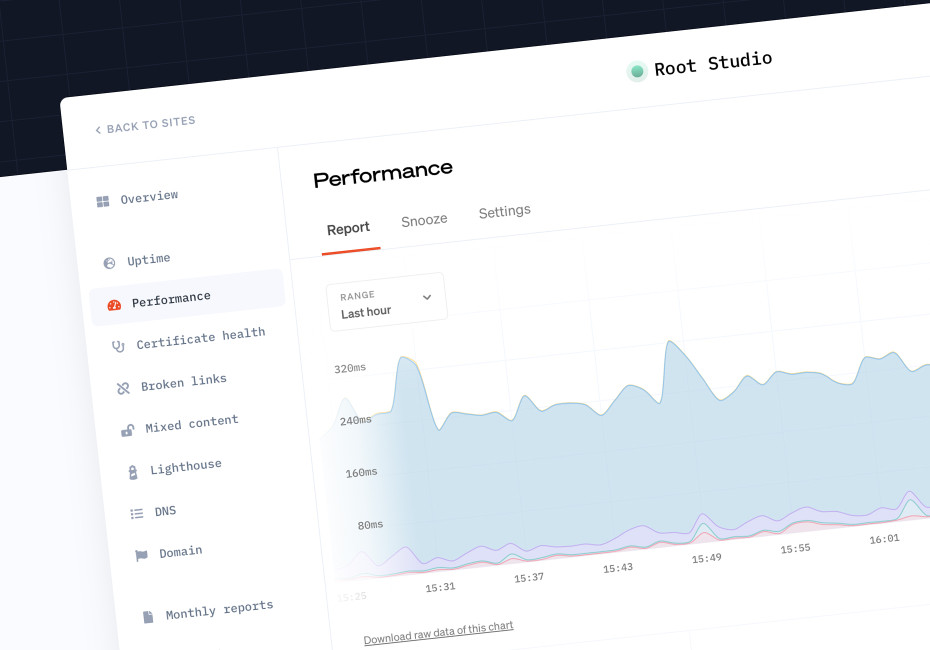Click the back chevron before Back to Sites
The height and width of the screenshot is (650, 930).
point(98,130)
